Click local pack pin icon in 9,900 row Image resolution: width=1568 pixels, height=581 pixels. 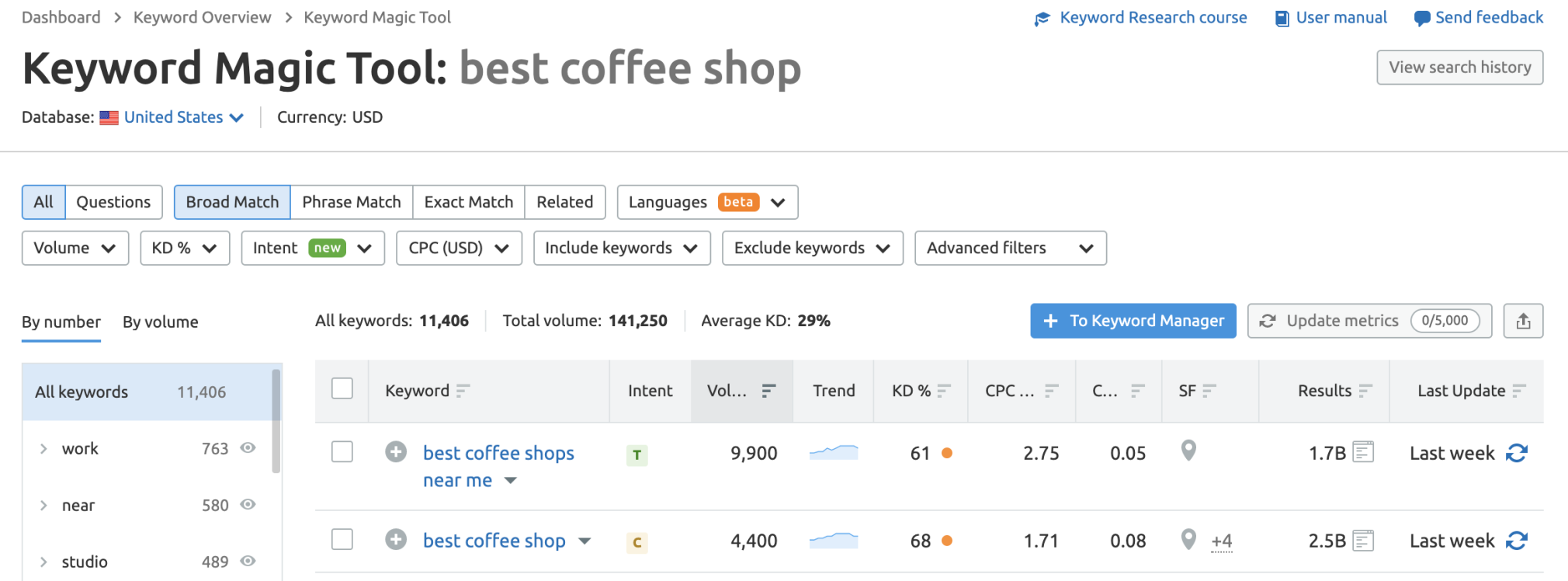tap(1188, 451)
